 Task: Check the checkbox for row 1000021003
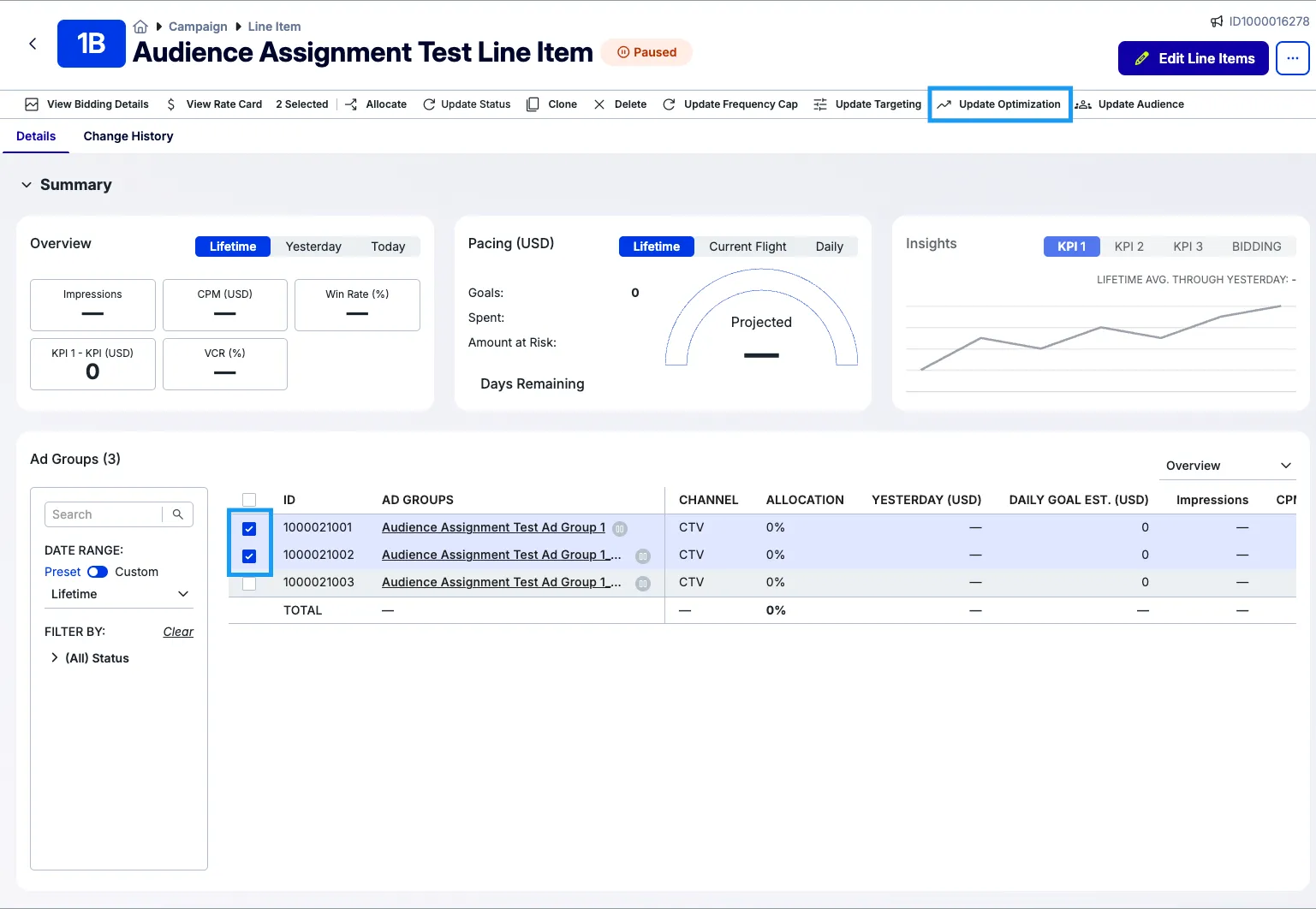pos(249,583)
